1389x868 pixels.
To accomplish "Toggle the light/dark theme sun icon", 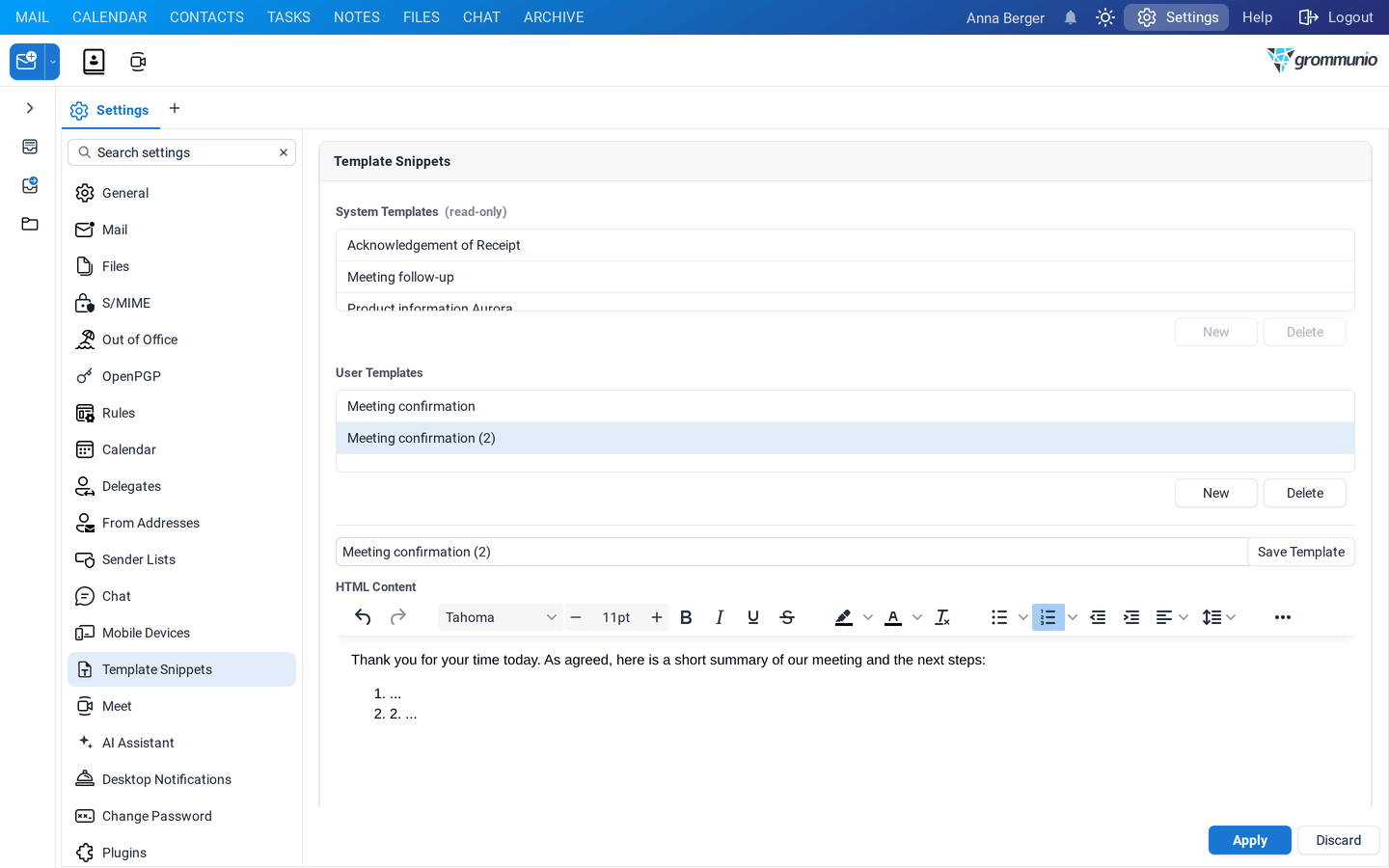I will point(1105,17).
